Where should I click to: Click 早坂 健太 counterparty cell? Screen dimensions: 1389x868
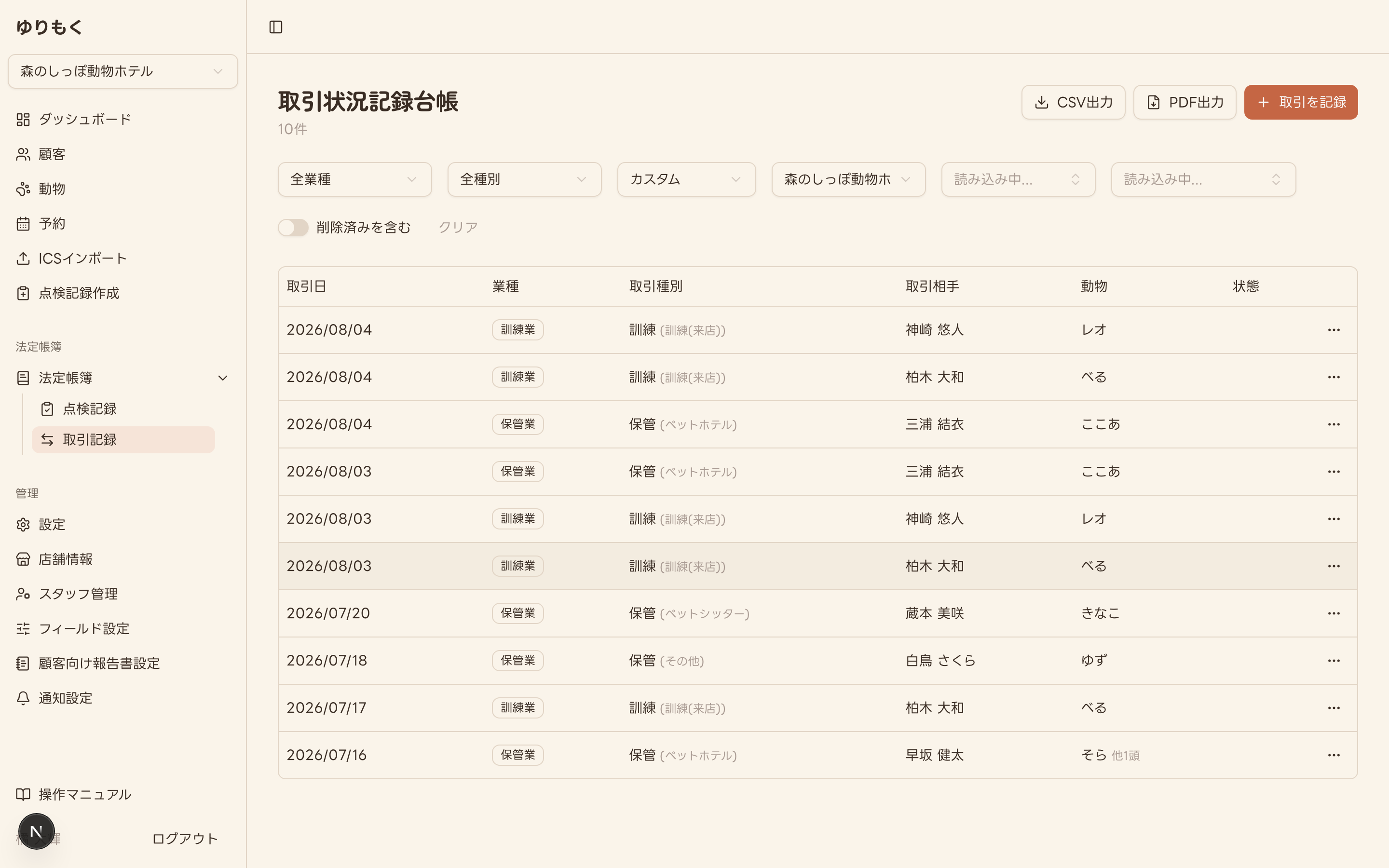(934, 756)
